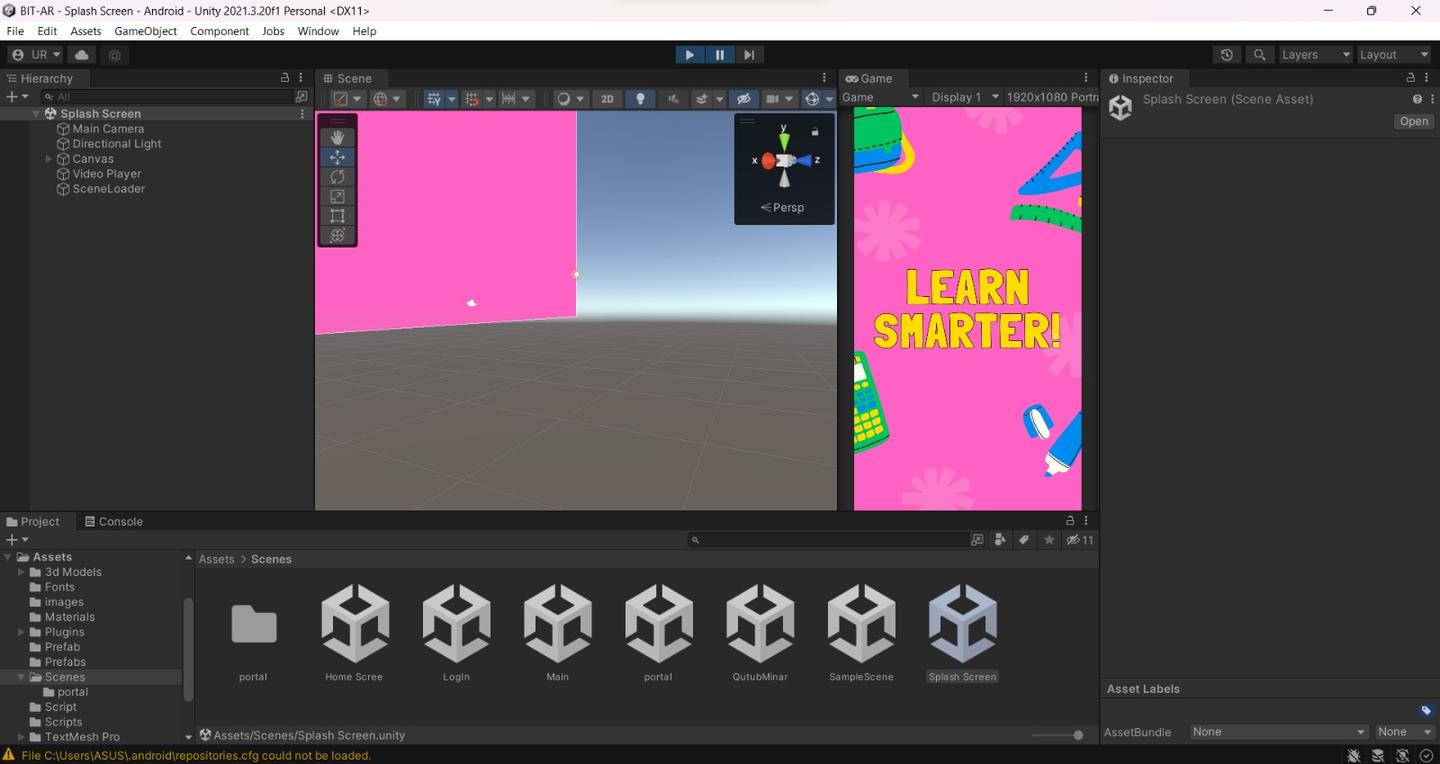Viewport: 1440px width, 764px height.
Task: Open Scene view three-dot options menu
Action: [824, 78]
